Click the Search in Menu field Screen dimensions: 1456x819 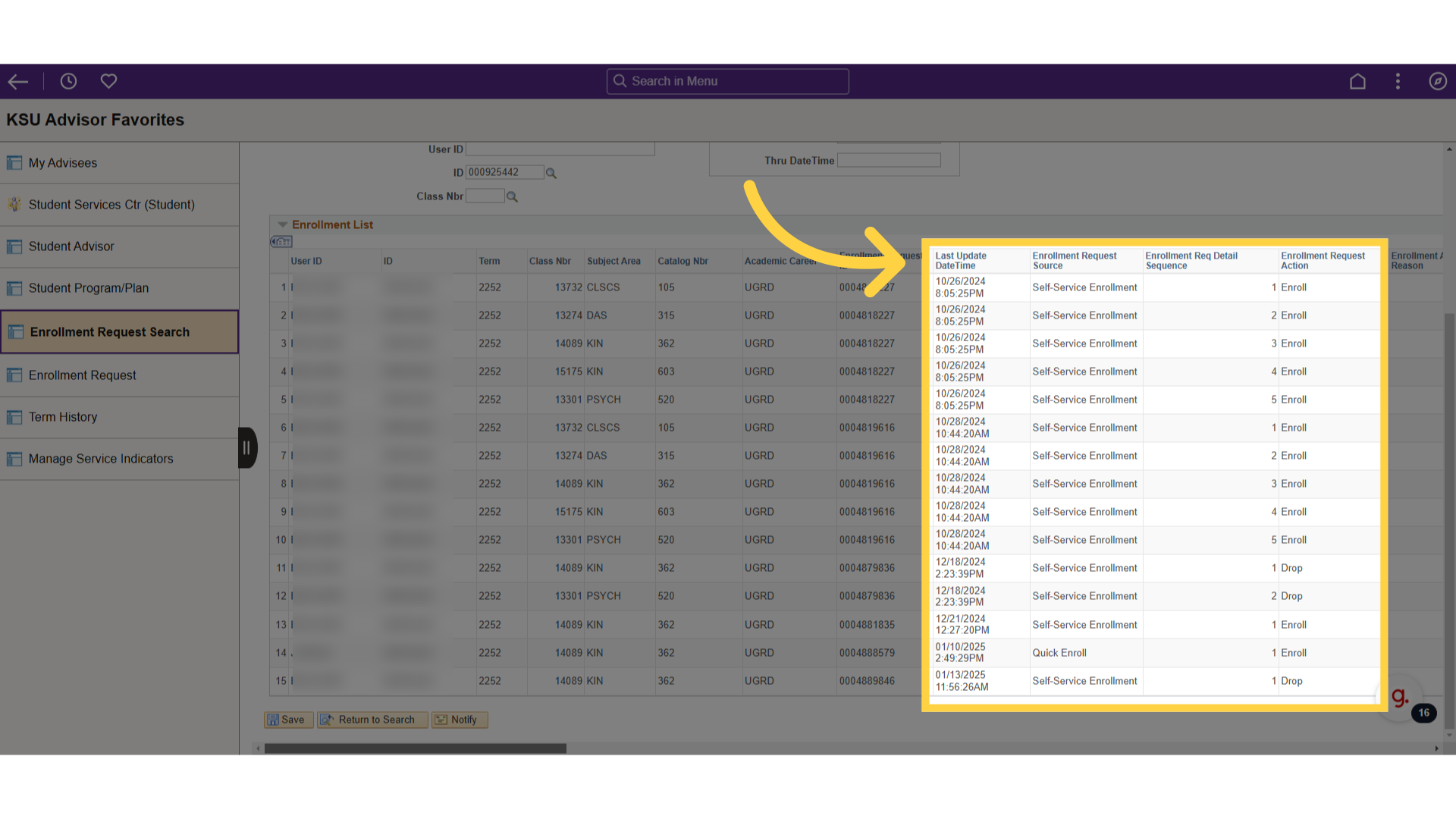728,81
